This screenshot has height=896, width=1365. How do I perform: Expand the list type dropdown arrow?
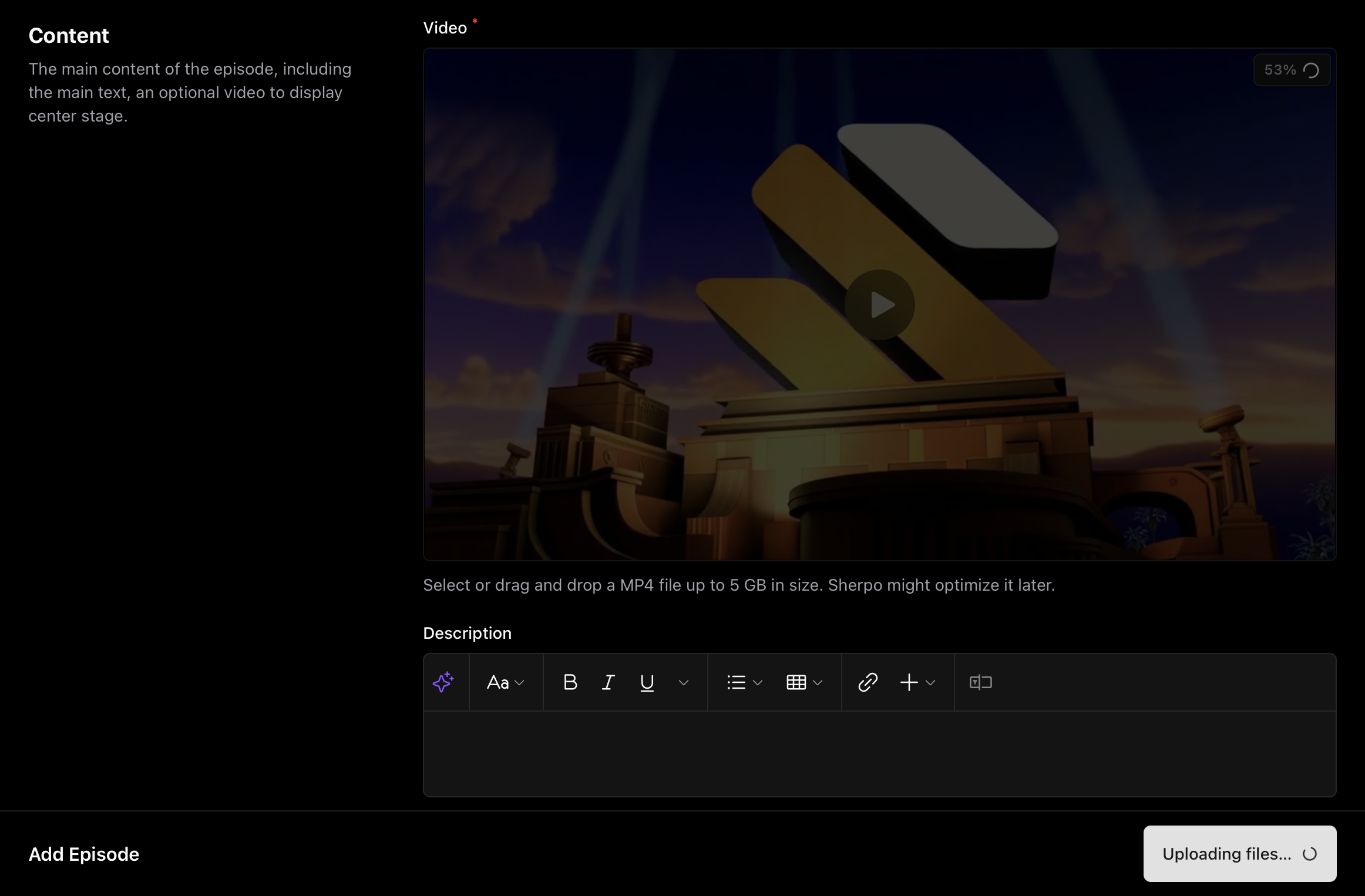tap(758, 682)
